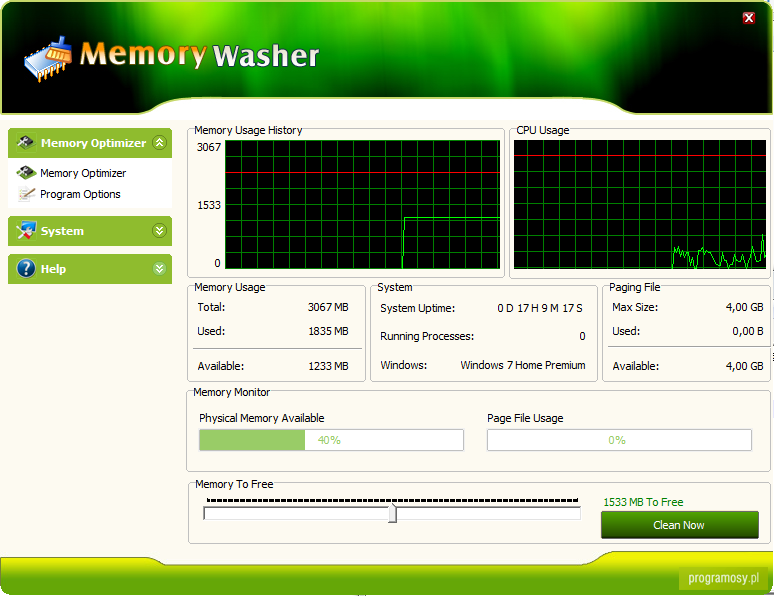Click the Running Processes label
774x596 pixels.
point(427,336)
